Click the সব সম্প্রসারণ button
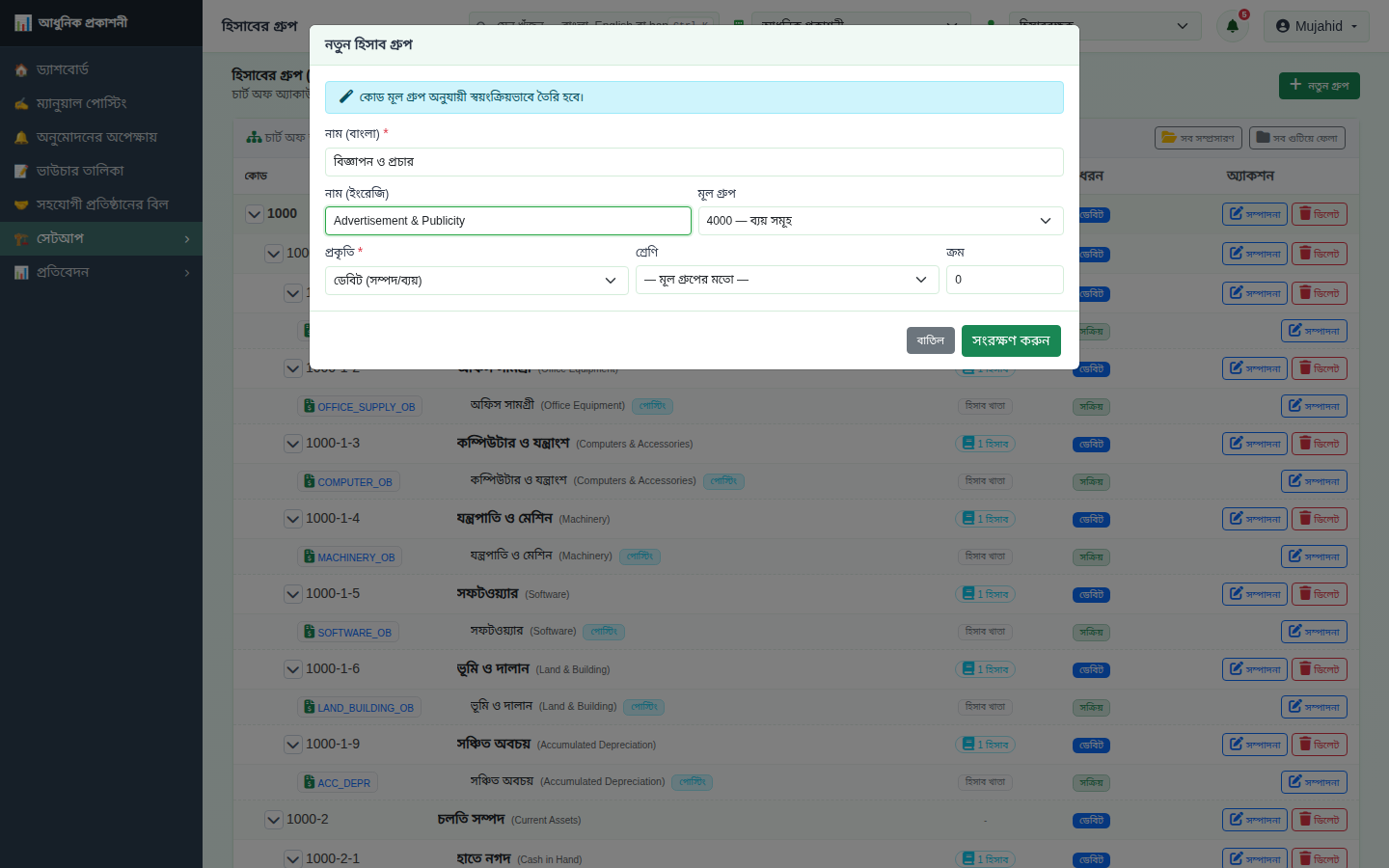 tap(1198, 138)
